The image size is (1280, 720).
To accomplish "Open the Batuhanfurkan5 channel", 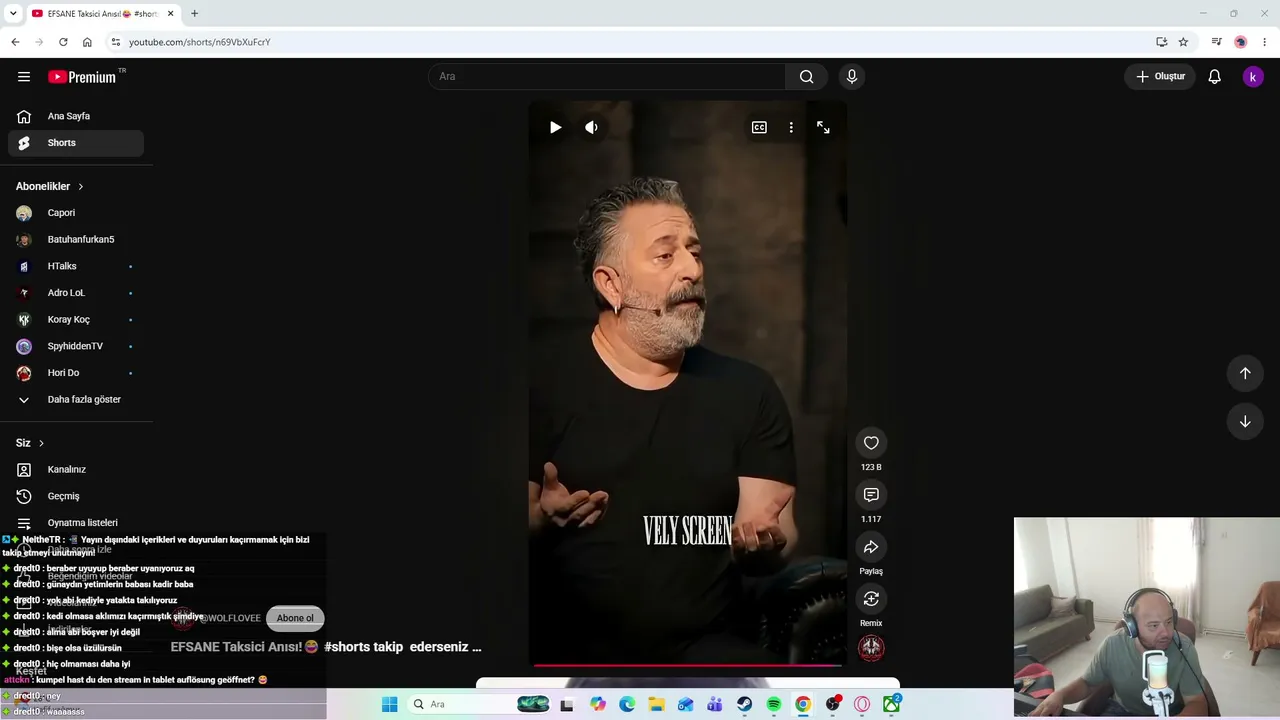I will pos(76,240).
